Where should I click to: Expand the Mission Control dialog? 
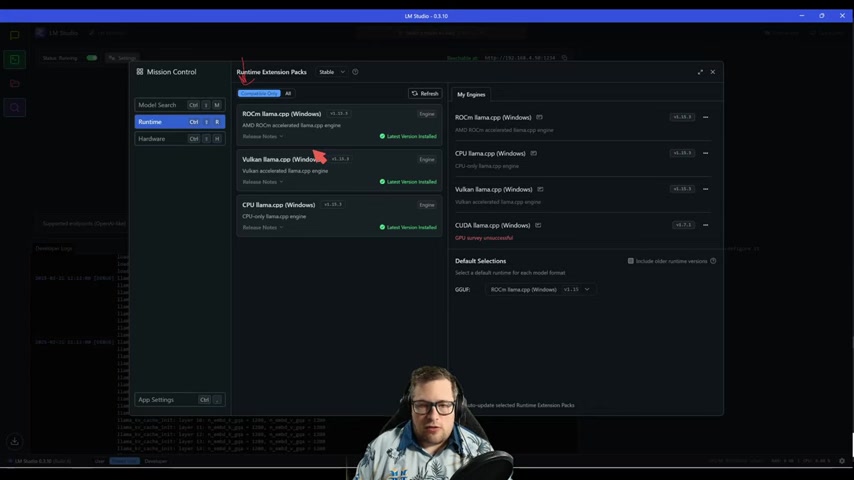700,72
